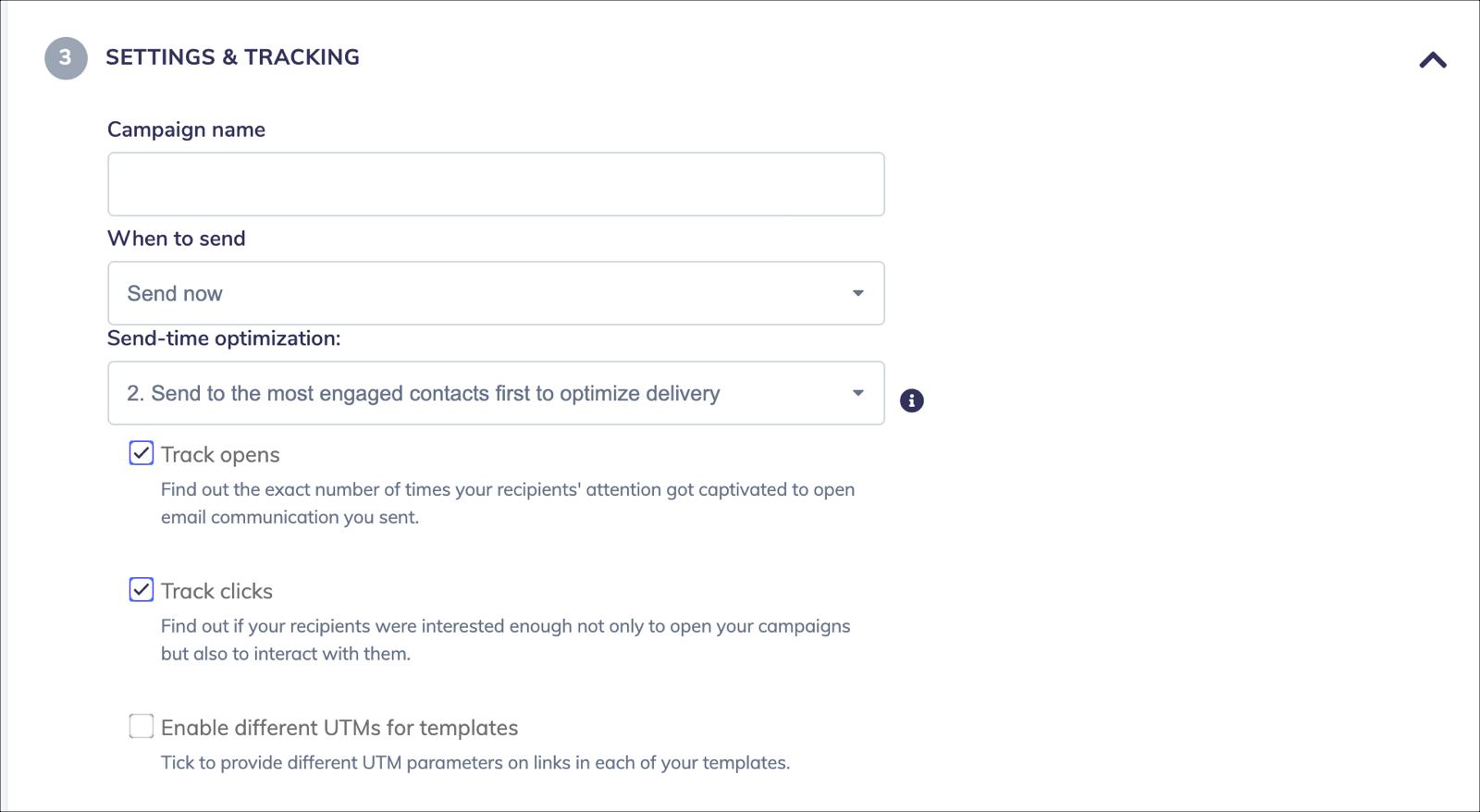Click the 'Track clicks' label text
Screen dimensions: 1480x812
[216, 591]
